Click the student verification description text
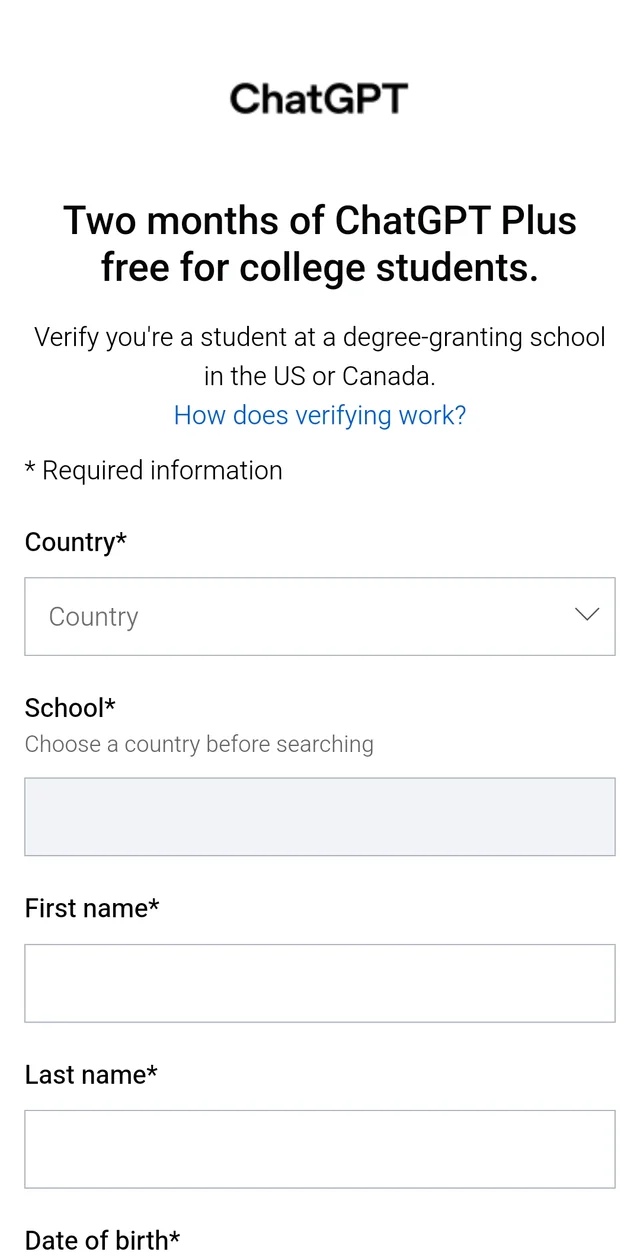 tap(320, 356)
